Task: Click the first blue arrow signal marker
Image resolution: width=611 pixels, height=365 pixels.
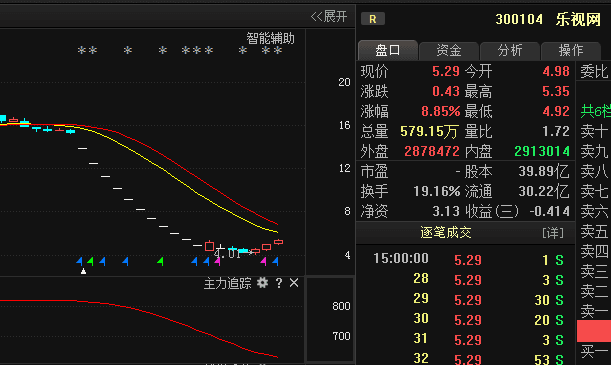Action: click(x=79, y=261)
